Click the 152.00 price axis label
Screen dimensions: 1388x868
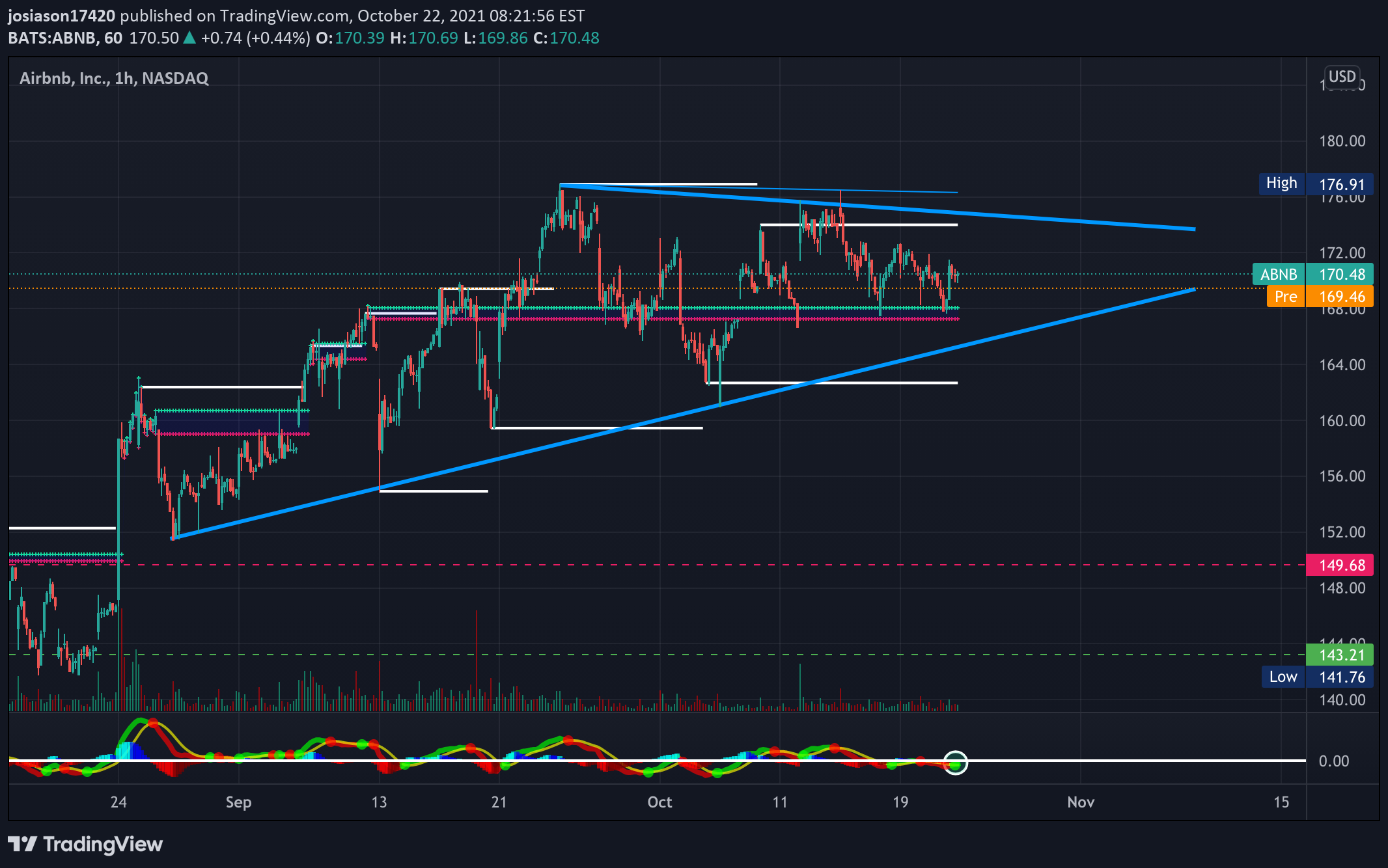pos(1342,532)
